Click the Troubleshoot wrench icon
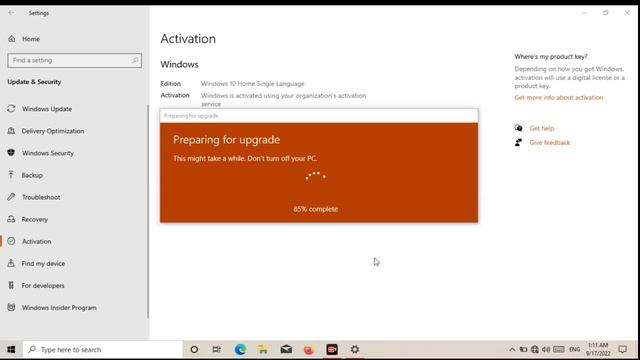This screenshot has height=360, width=640. tap(11, 197)
